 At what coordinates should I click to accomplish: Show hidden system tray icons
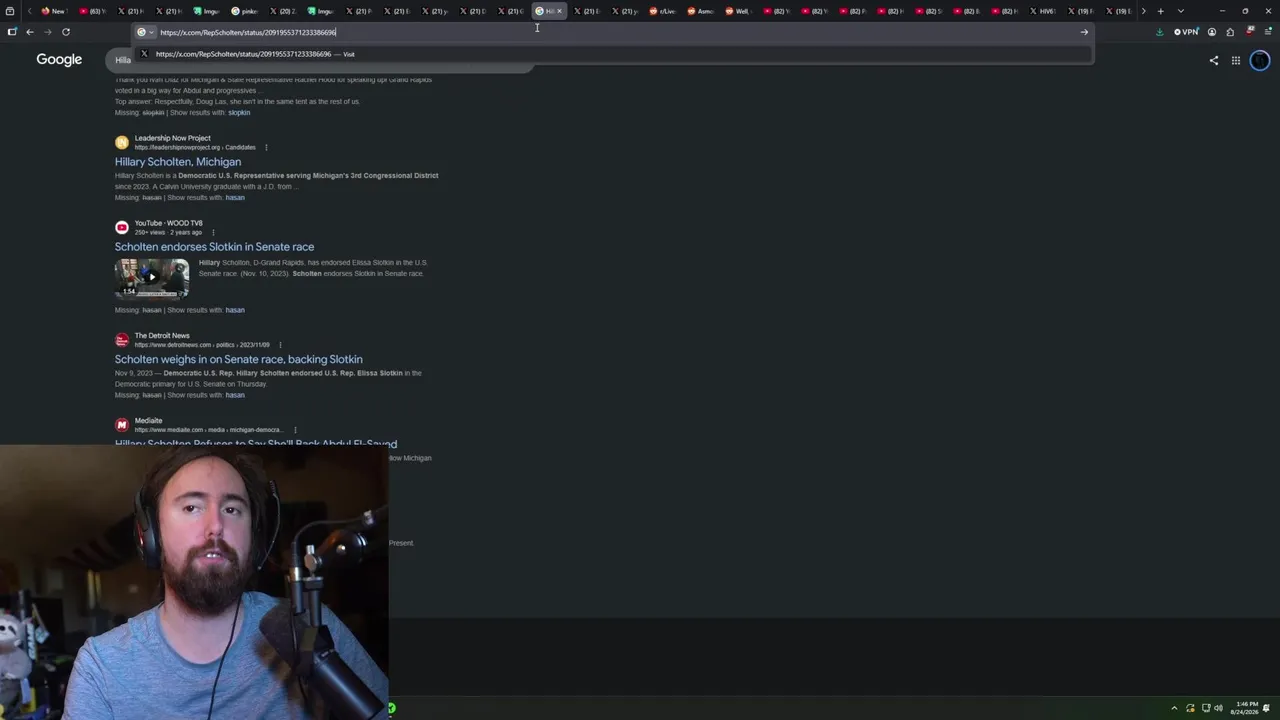1175,708
